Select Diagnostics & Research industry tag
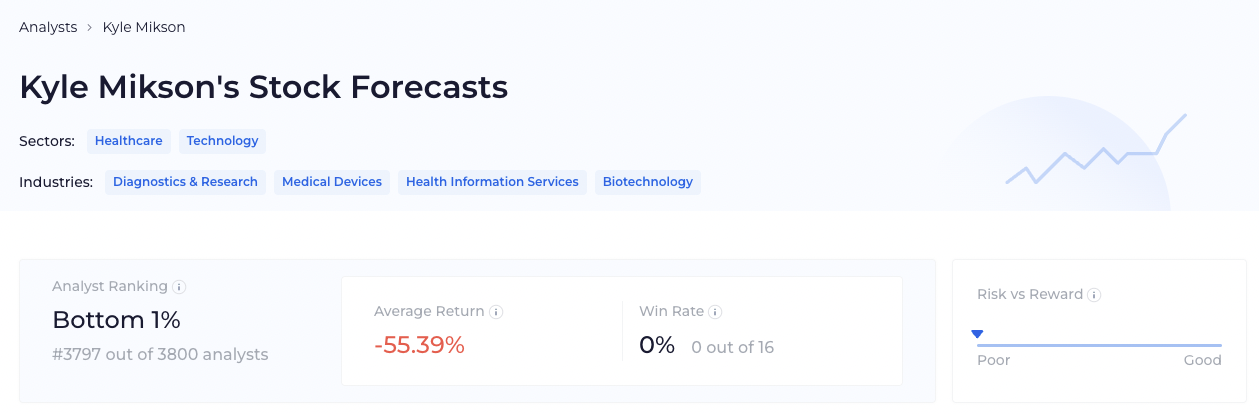This screenshot has height=414, width=1259. point(185,182)
